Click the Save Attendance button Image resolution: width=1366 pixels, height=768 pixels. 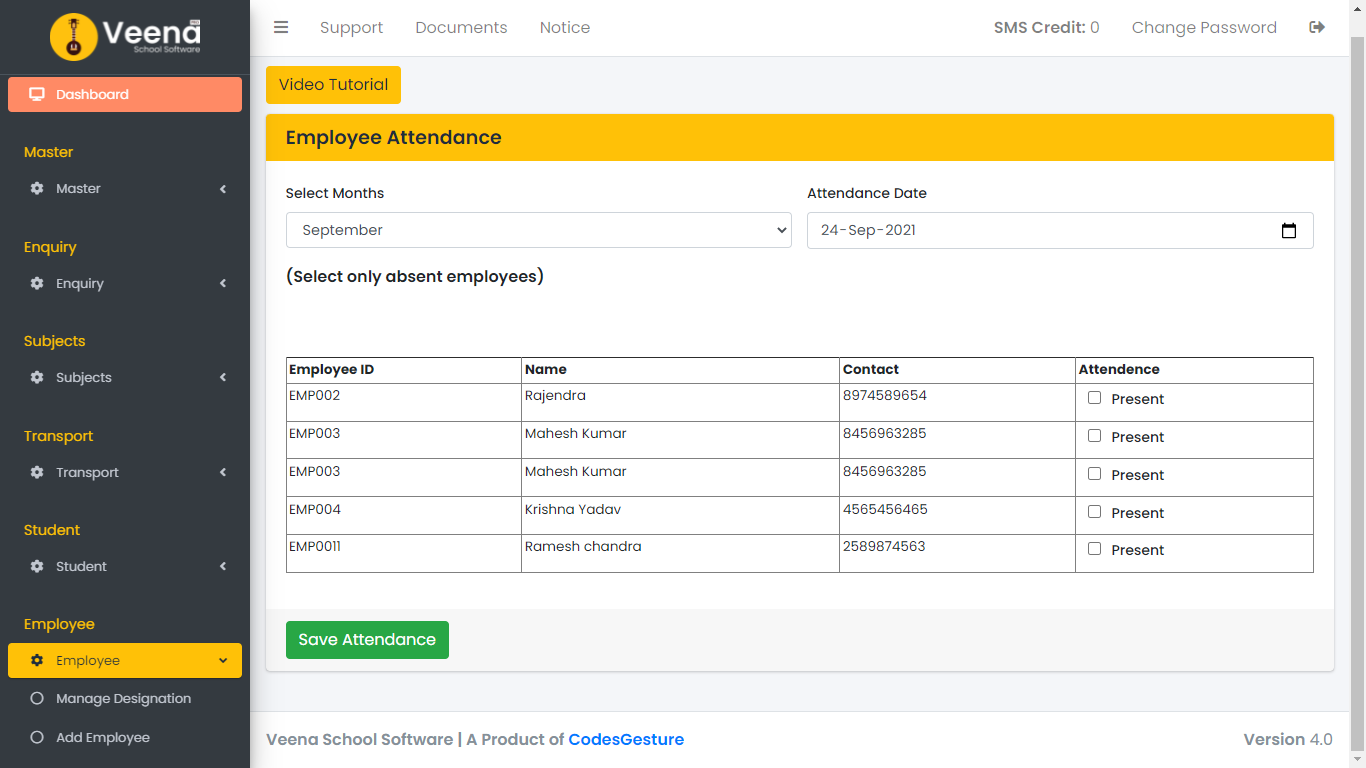click(x=367, y=640)
